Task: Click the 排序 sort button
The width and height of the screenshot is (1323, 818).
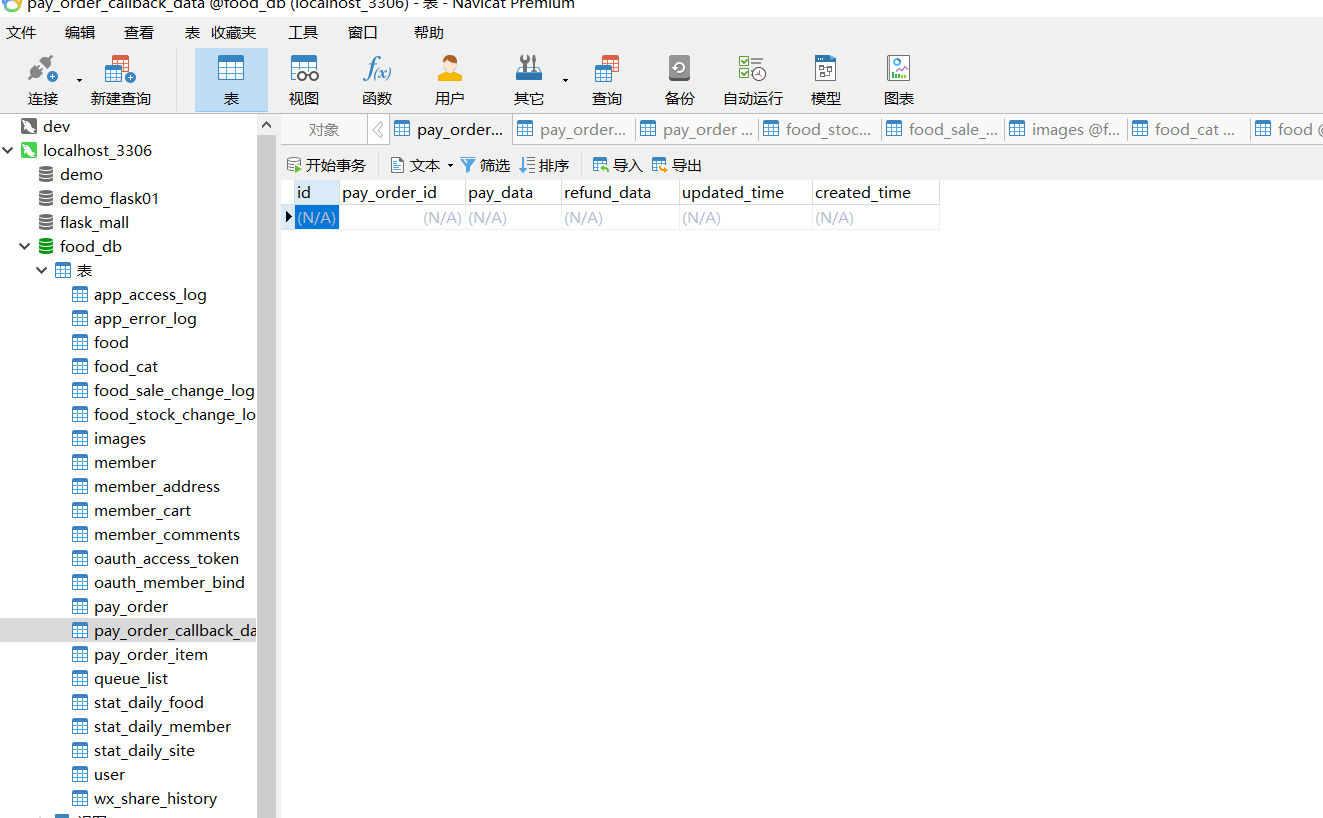Action: 544,165
